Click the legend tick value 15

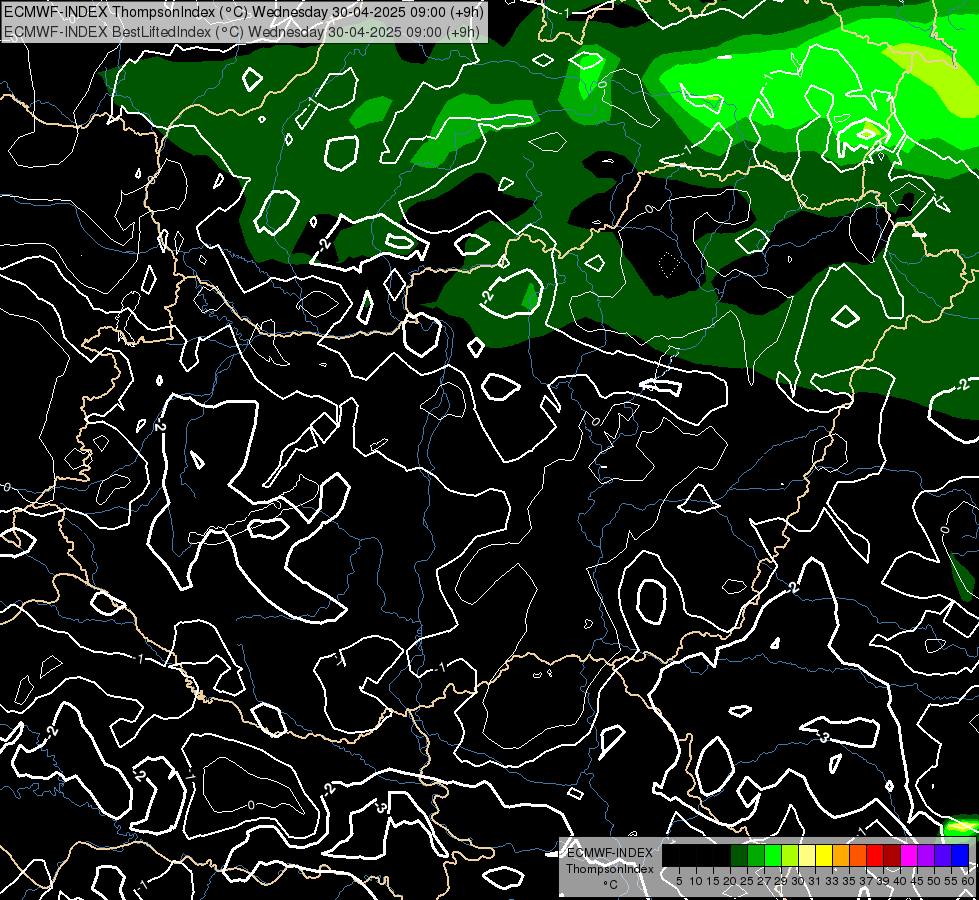click(x=714, y=881)
